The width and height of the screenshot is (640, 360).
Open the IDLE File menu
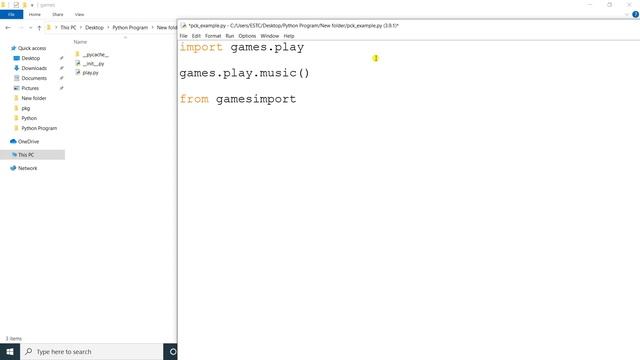point(183,36)
